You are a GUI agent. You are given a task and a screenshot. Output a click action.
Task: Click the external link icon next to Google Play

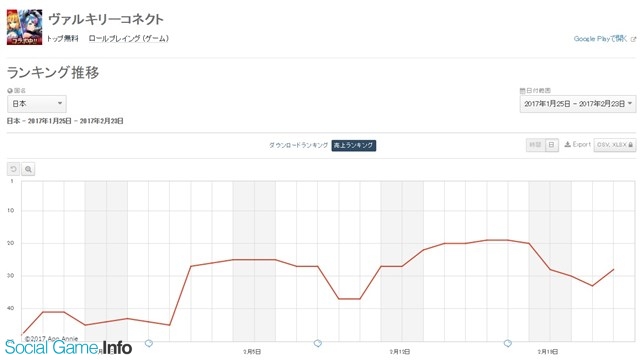[x=633, y=39]
